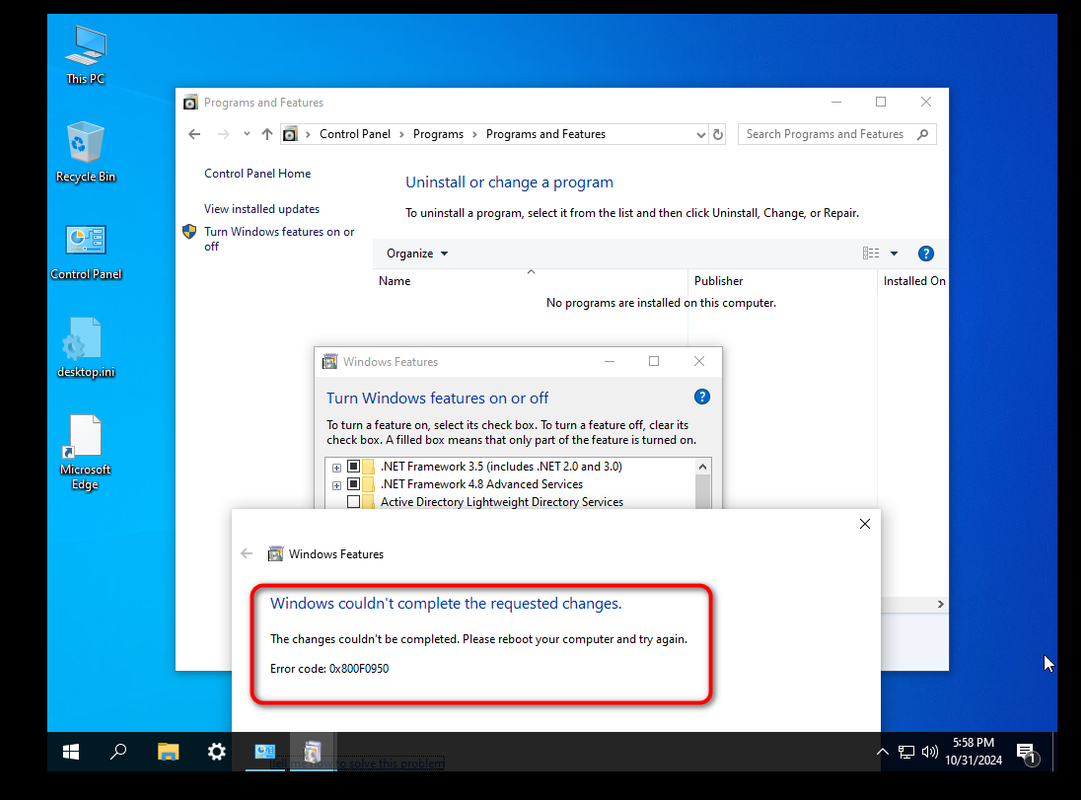
Task: Open address bar history dropdown
Action: click(700, 134)
